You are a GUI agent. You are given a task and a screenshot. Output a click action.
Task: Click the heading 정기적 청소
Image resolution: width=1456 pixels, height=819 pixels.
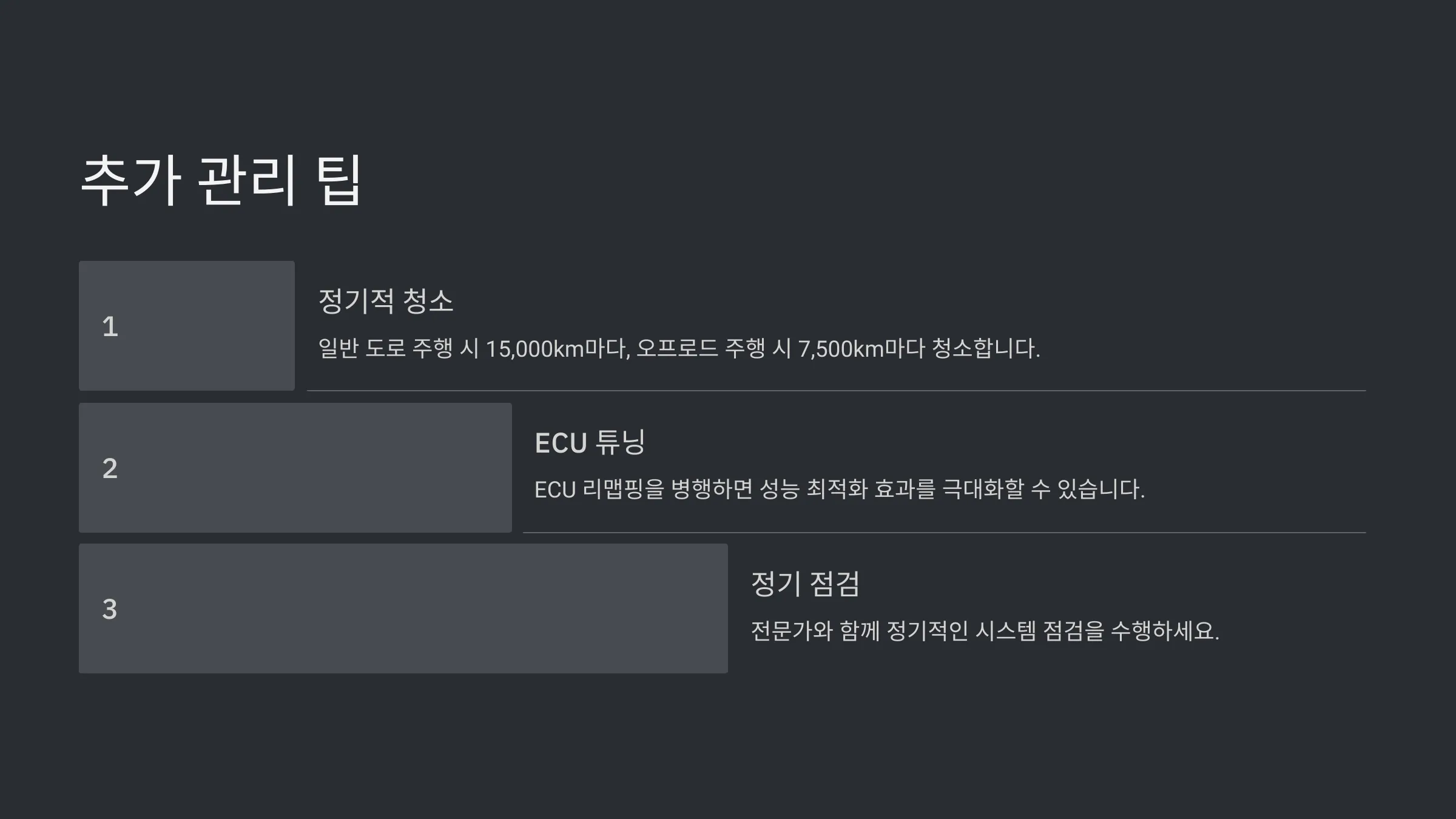click(x=386, y=301)
